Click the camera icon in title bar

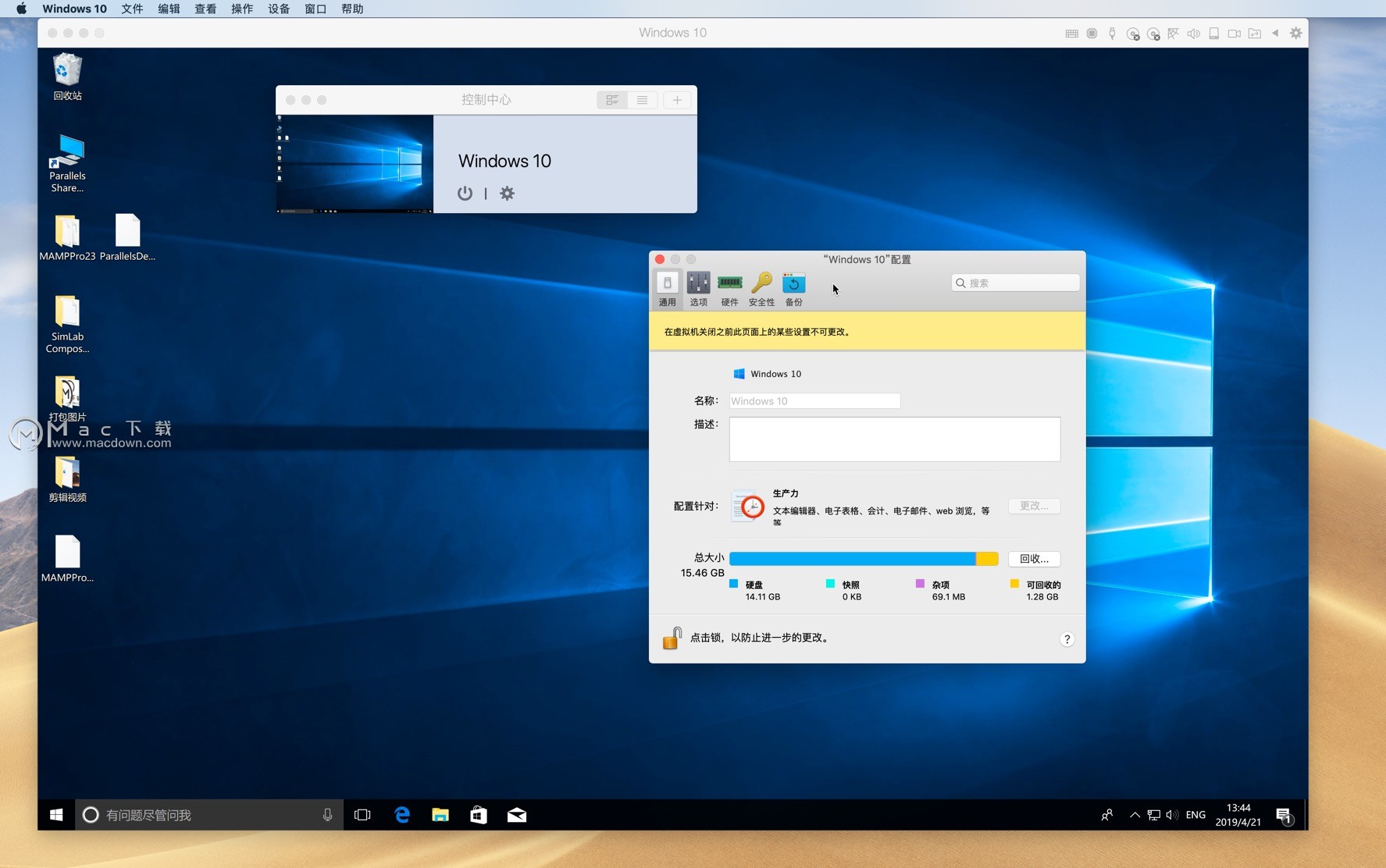click(1234, 34)
